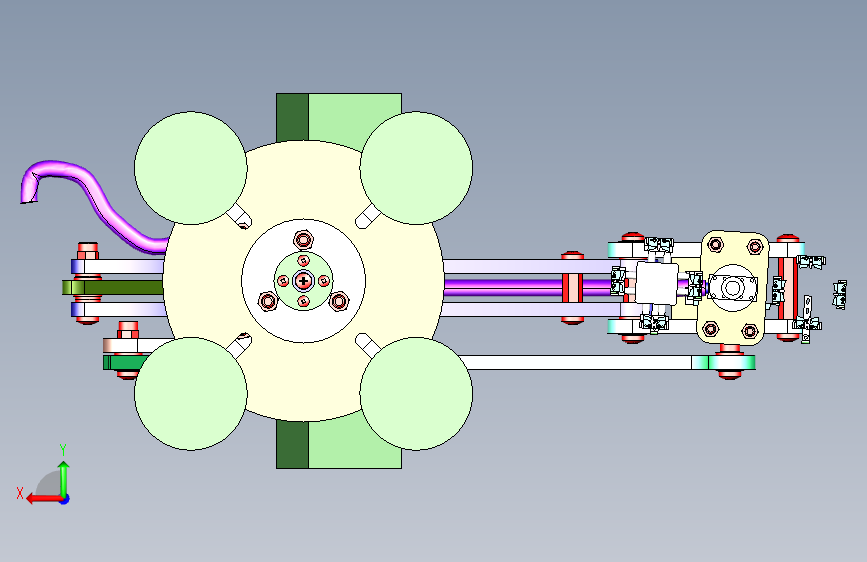Image resolution: width=867 pixels, height=562 pixels.
Task: Click the blue Z axis dot on the triad
Action: tap(65, 499)
